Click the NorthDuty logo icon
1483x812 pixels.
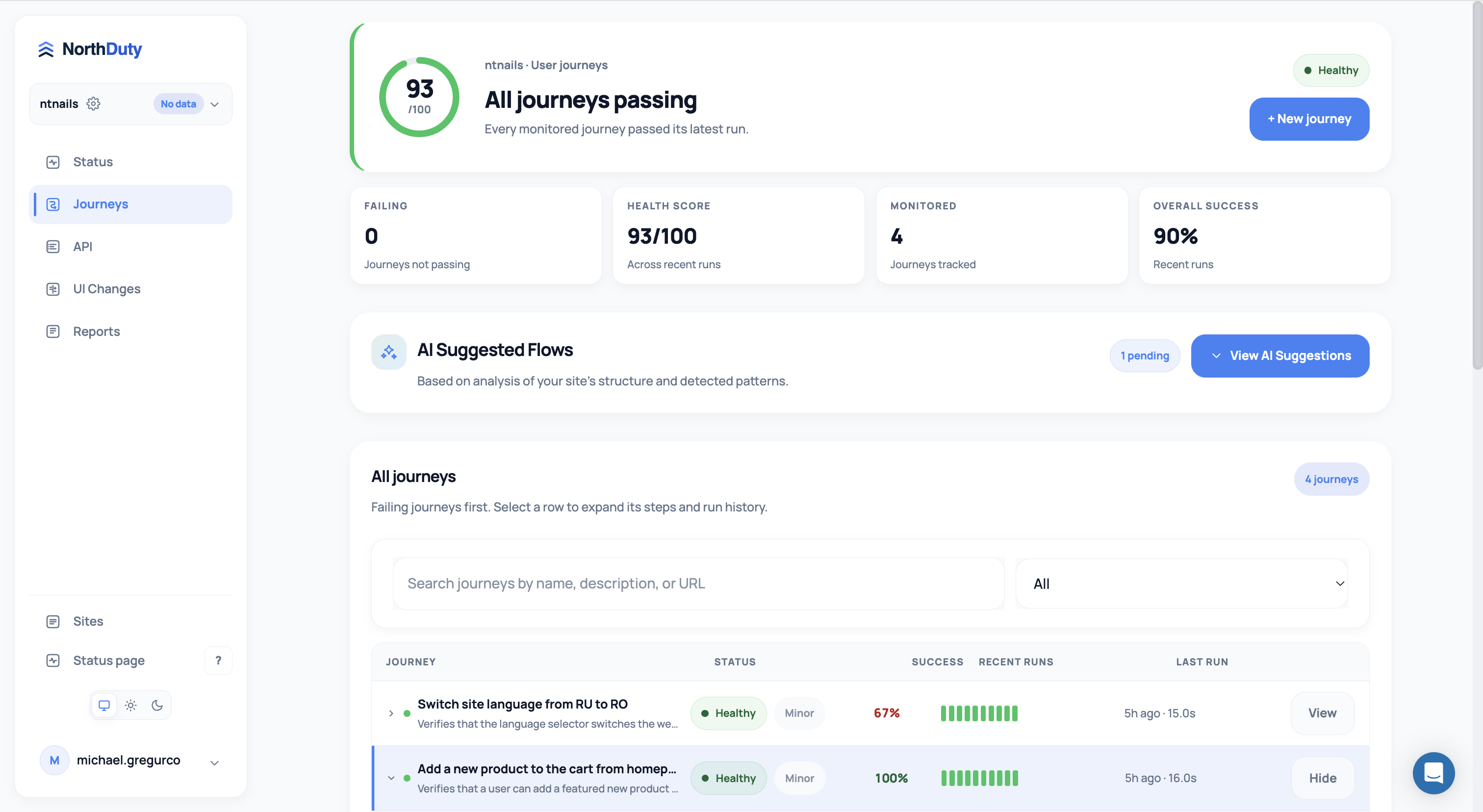[46, 50]
